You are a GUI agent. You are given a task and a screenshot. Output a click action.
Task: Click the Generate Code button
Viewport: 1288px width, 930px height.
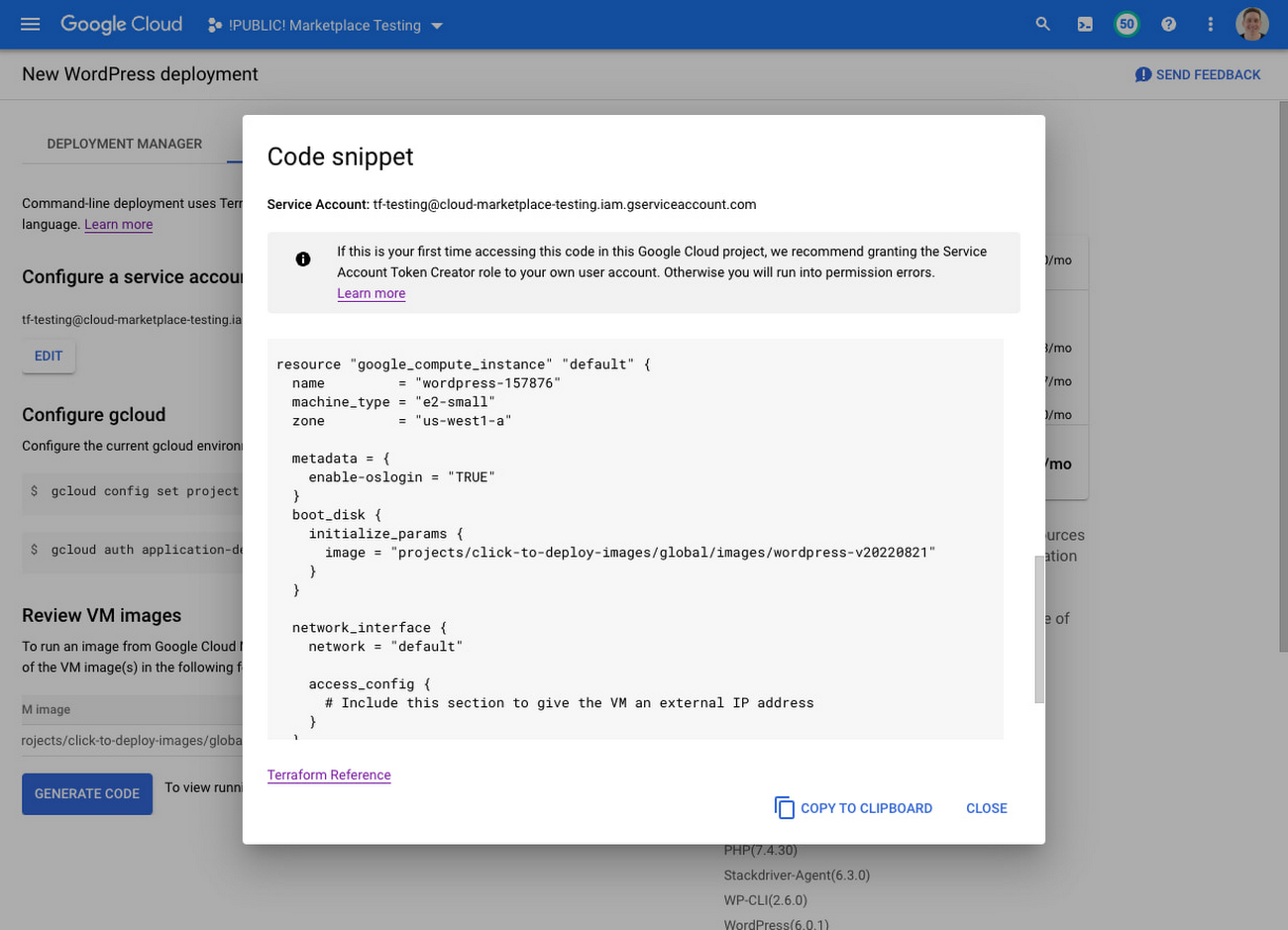[87, 793]
